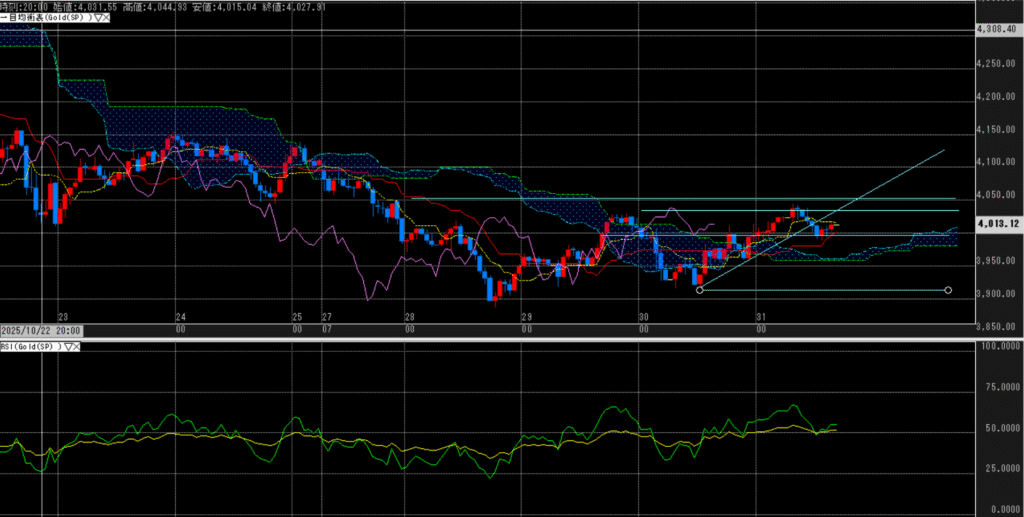Click the 2025/10/22 20:00 date cursor label
The height and width of the screenshot is (517, 1024).
point(41,330)
